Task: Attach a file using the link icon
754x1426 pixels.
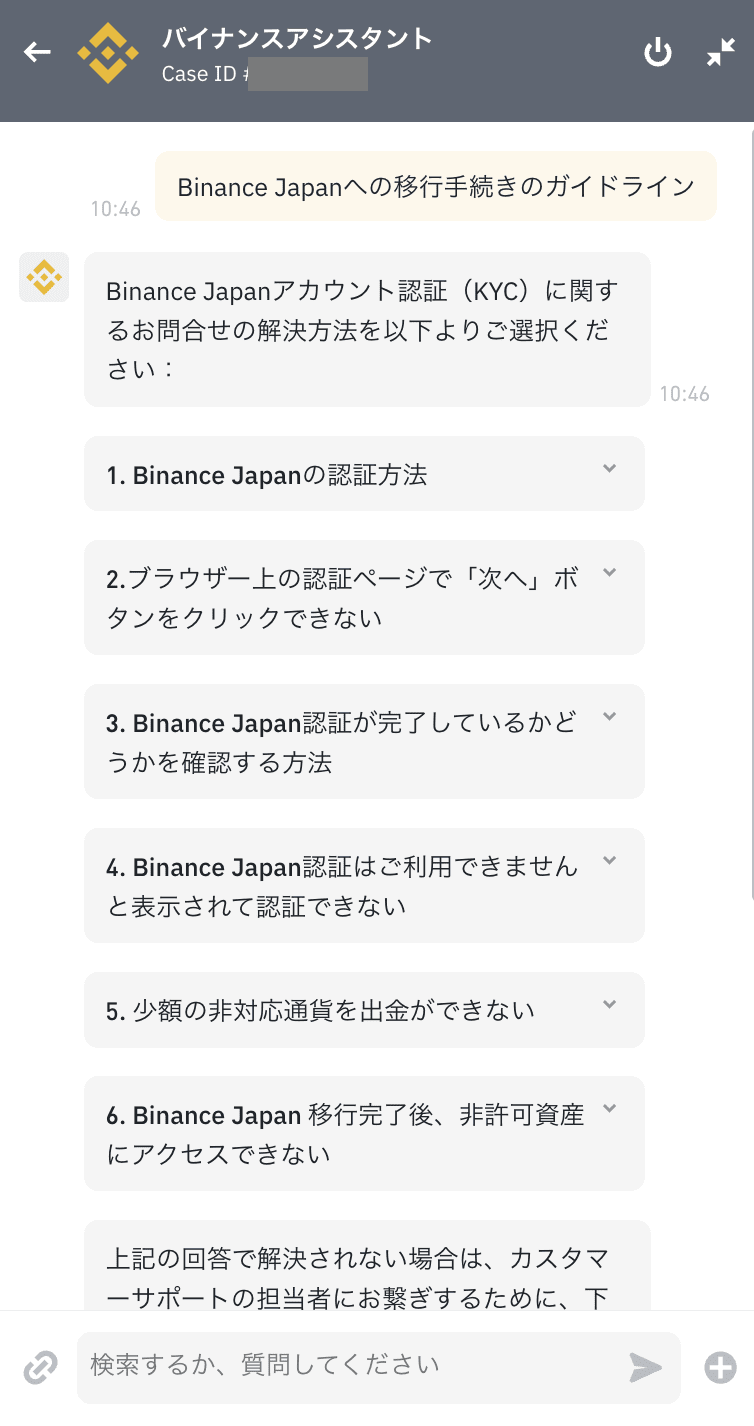Action: (40, 1368)
